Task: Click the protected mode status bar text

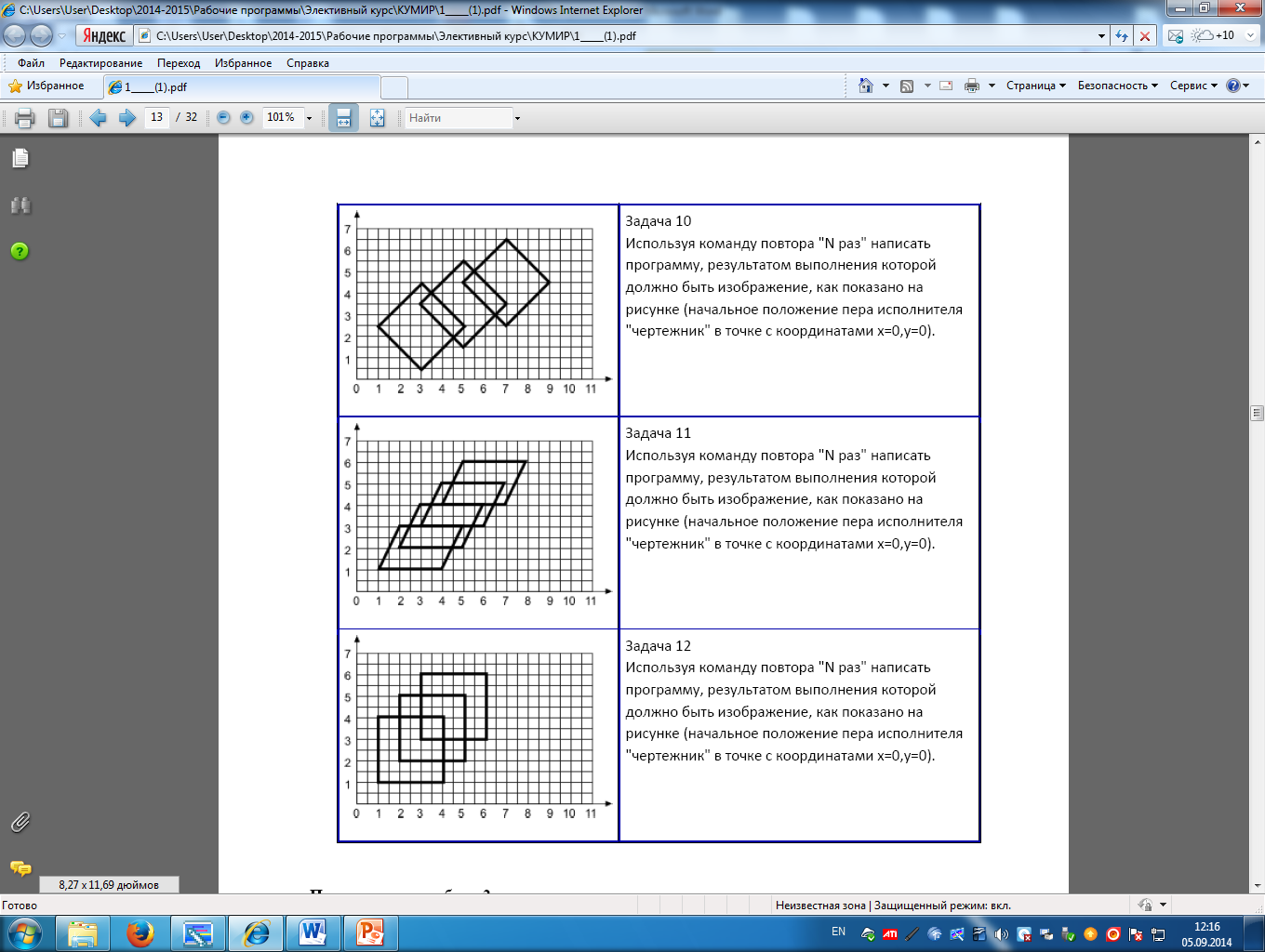Action: 893,905
